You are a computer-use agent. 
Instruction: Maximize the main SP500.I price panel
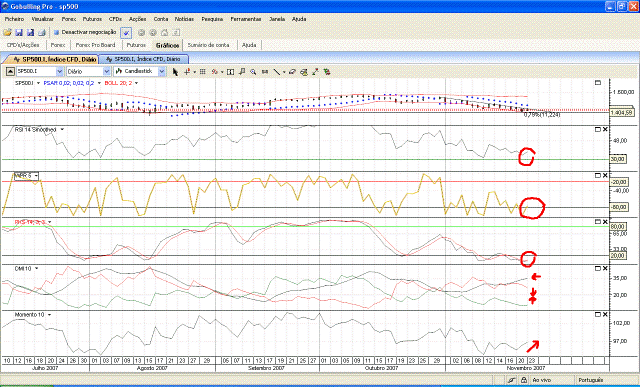pyautogui.click(x=598, y=83)
